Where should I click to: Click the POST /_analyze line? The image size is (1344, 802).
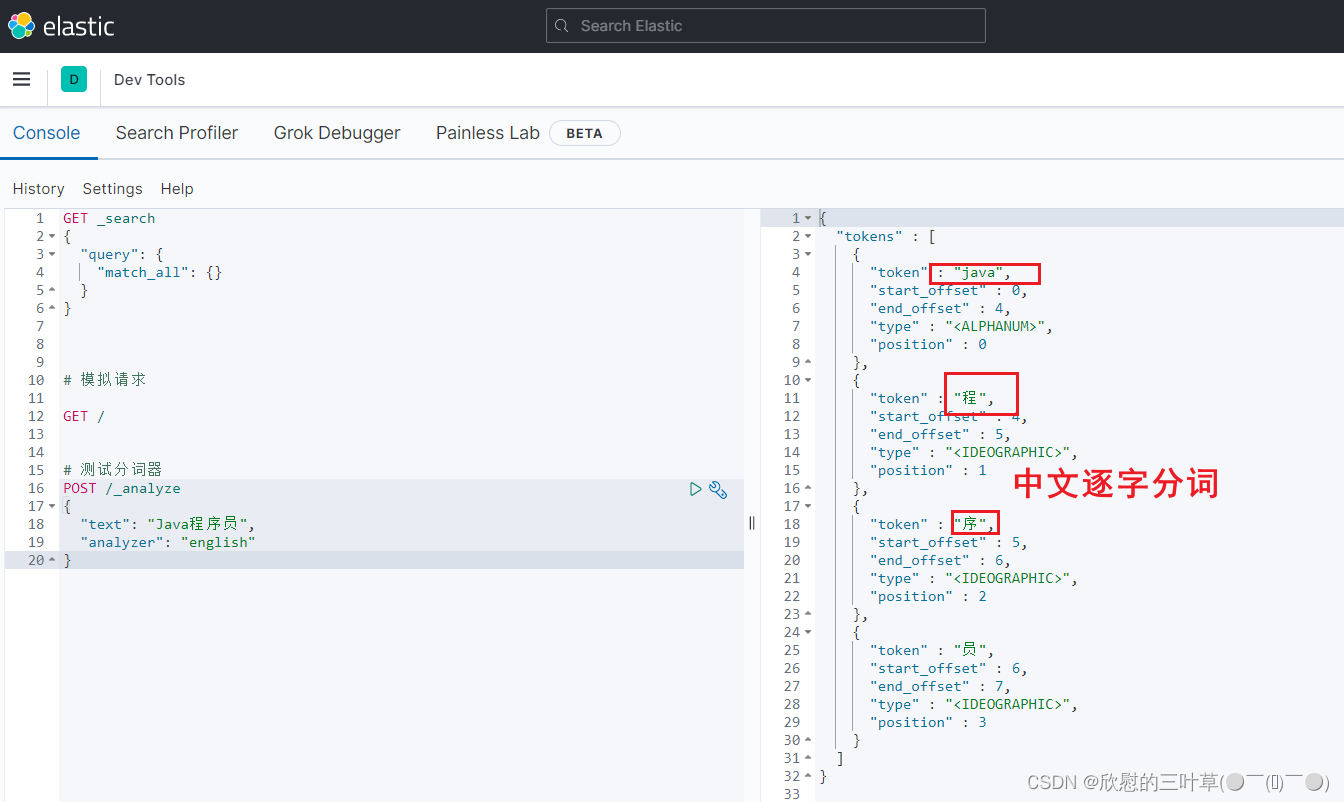click(122, 488)
